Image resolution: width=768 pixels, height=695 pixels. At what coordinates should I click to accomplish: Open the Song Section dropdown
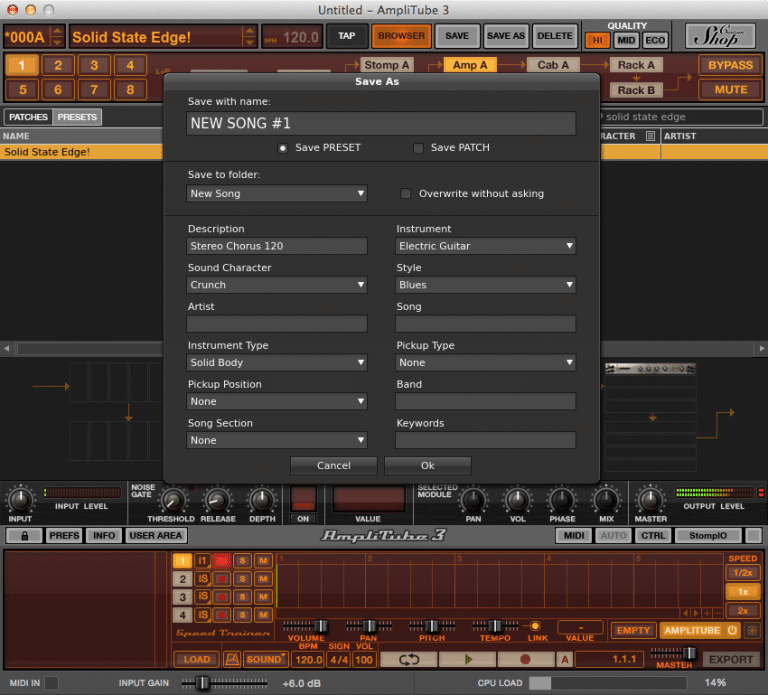tap(277, 440)
